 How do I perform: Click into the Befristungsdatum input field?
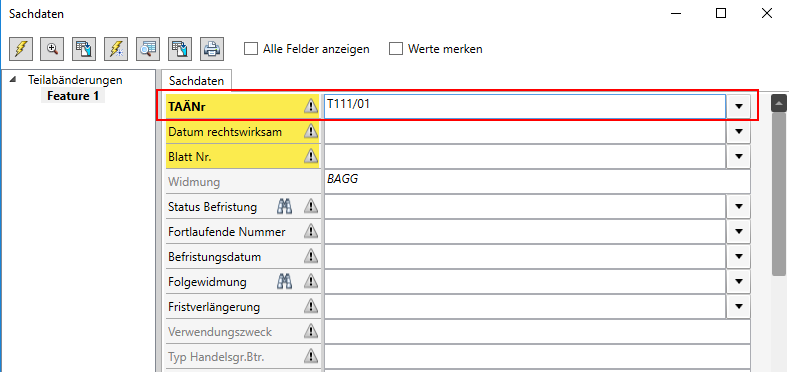pos(525,257)
